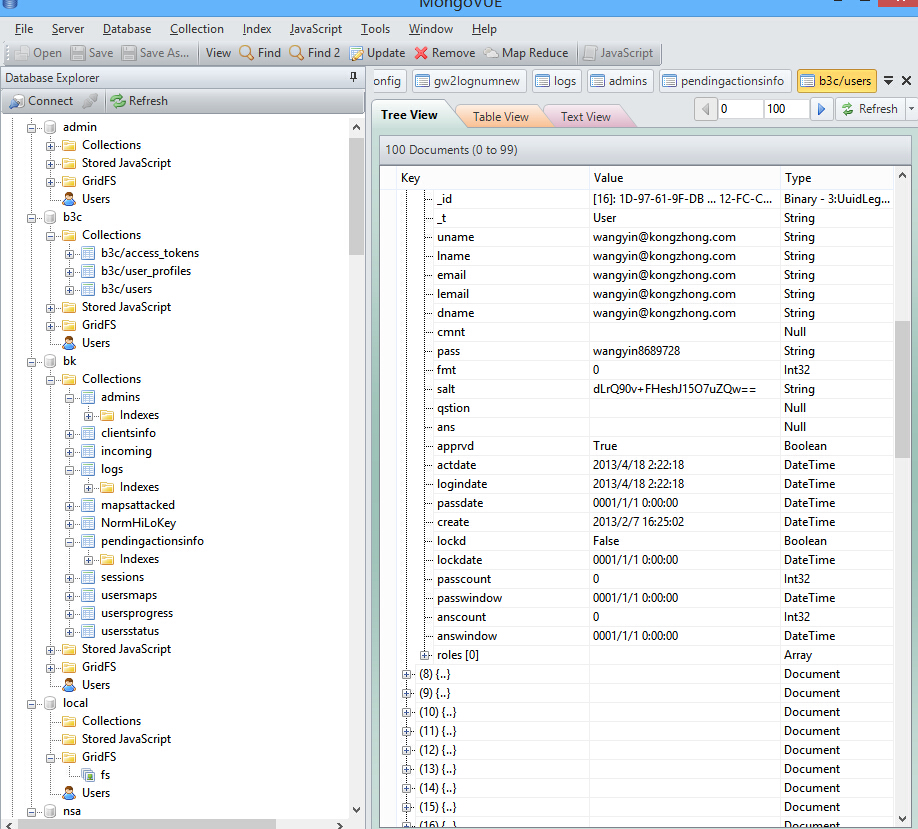Open the File menu
The width and height of the screenshot is (918, 829).
(24, 29)
